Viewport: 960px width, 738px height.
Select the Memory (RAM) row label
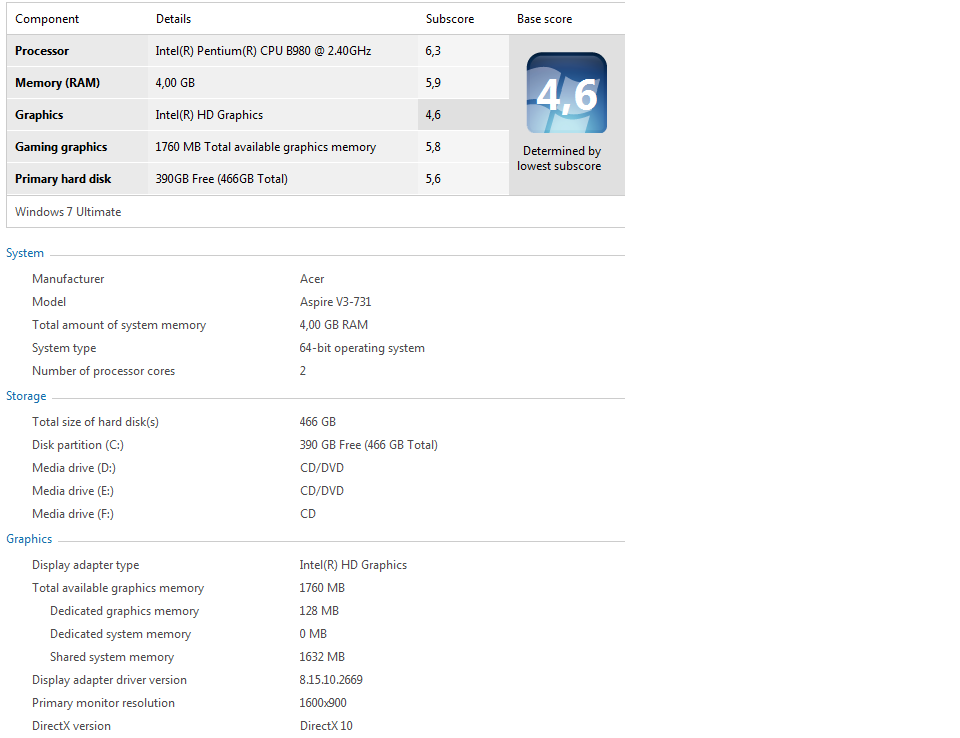point(58,83)
